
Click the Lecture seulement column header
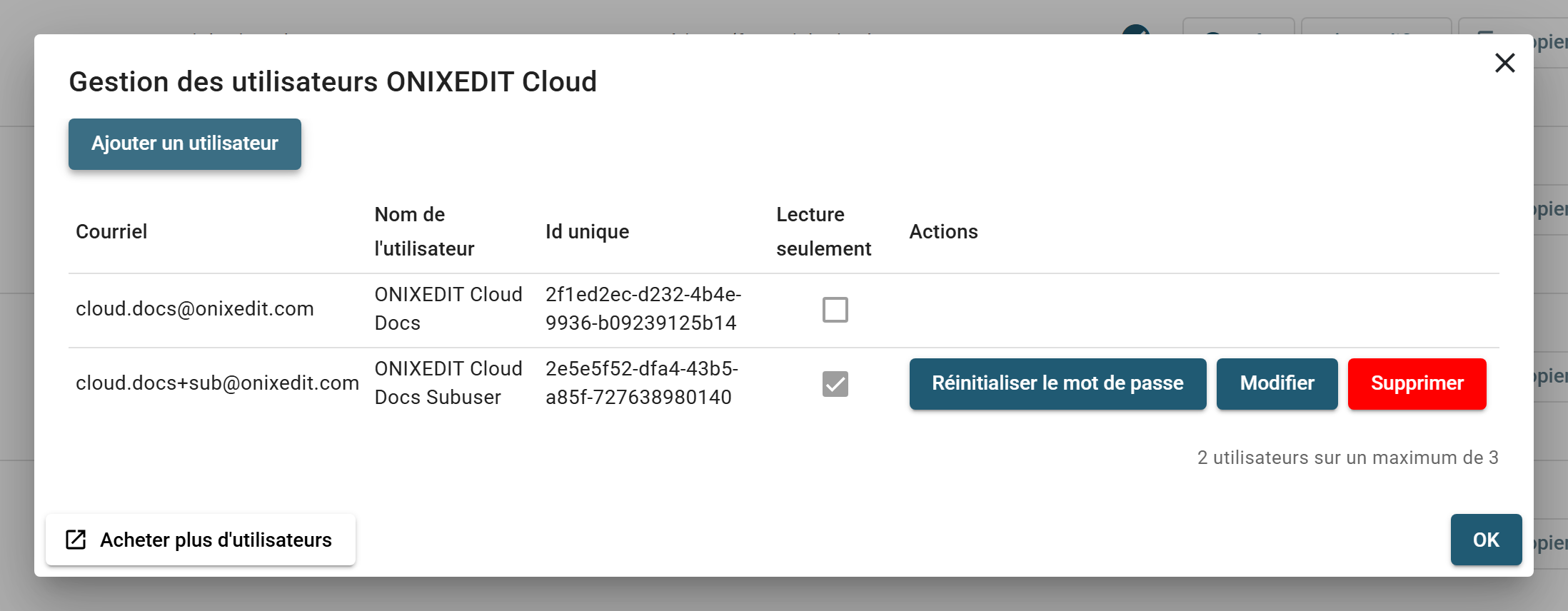(x=823, y=231)
